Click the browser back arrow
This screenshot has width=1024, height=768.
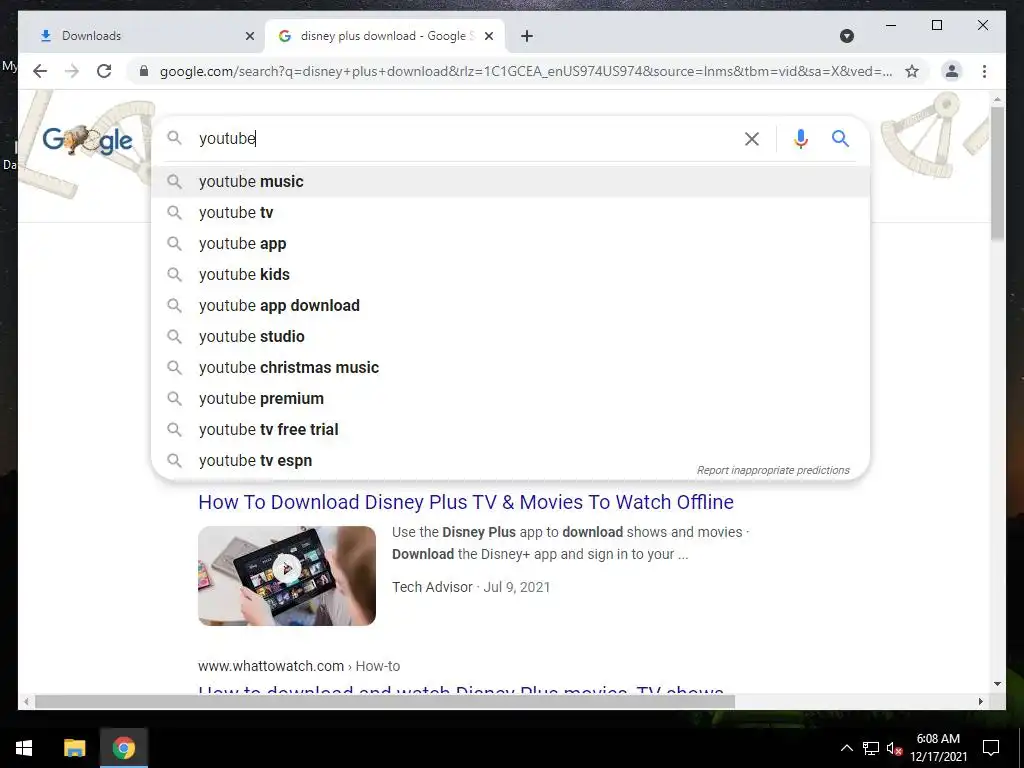(x=40, y=71)
